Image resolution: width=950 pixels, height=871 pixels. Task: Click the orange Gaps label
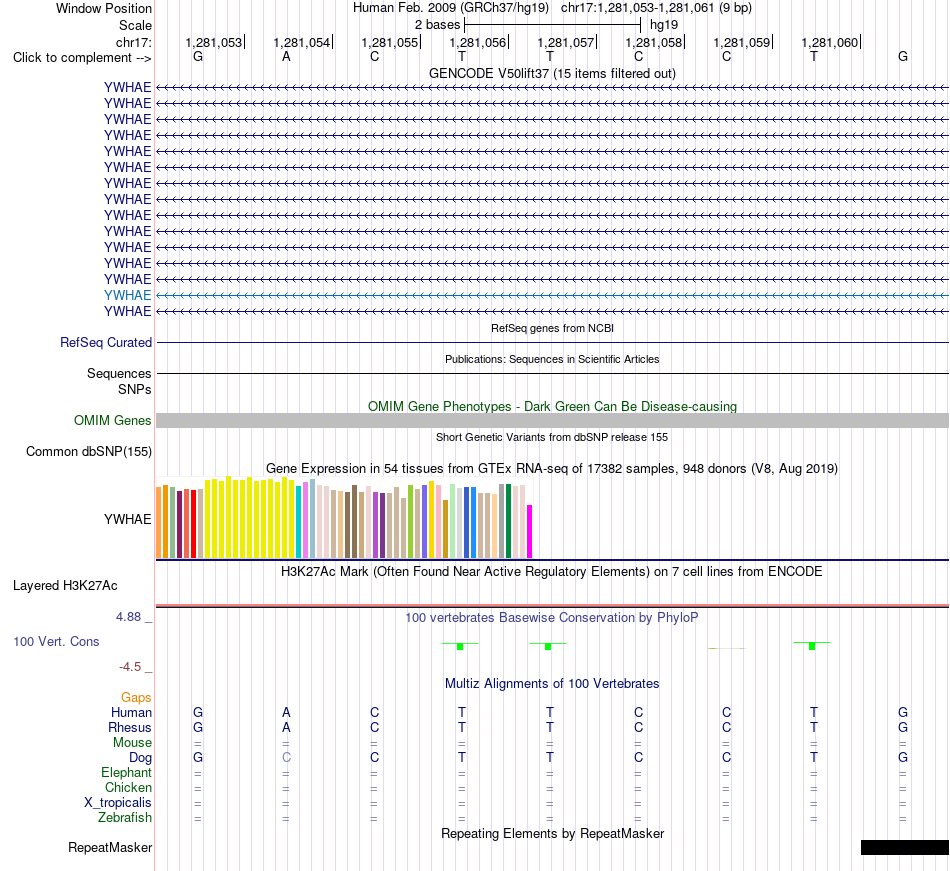(x=136, y=698)
